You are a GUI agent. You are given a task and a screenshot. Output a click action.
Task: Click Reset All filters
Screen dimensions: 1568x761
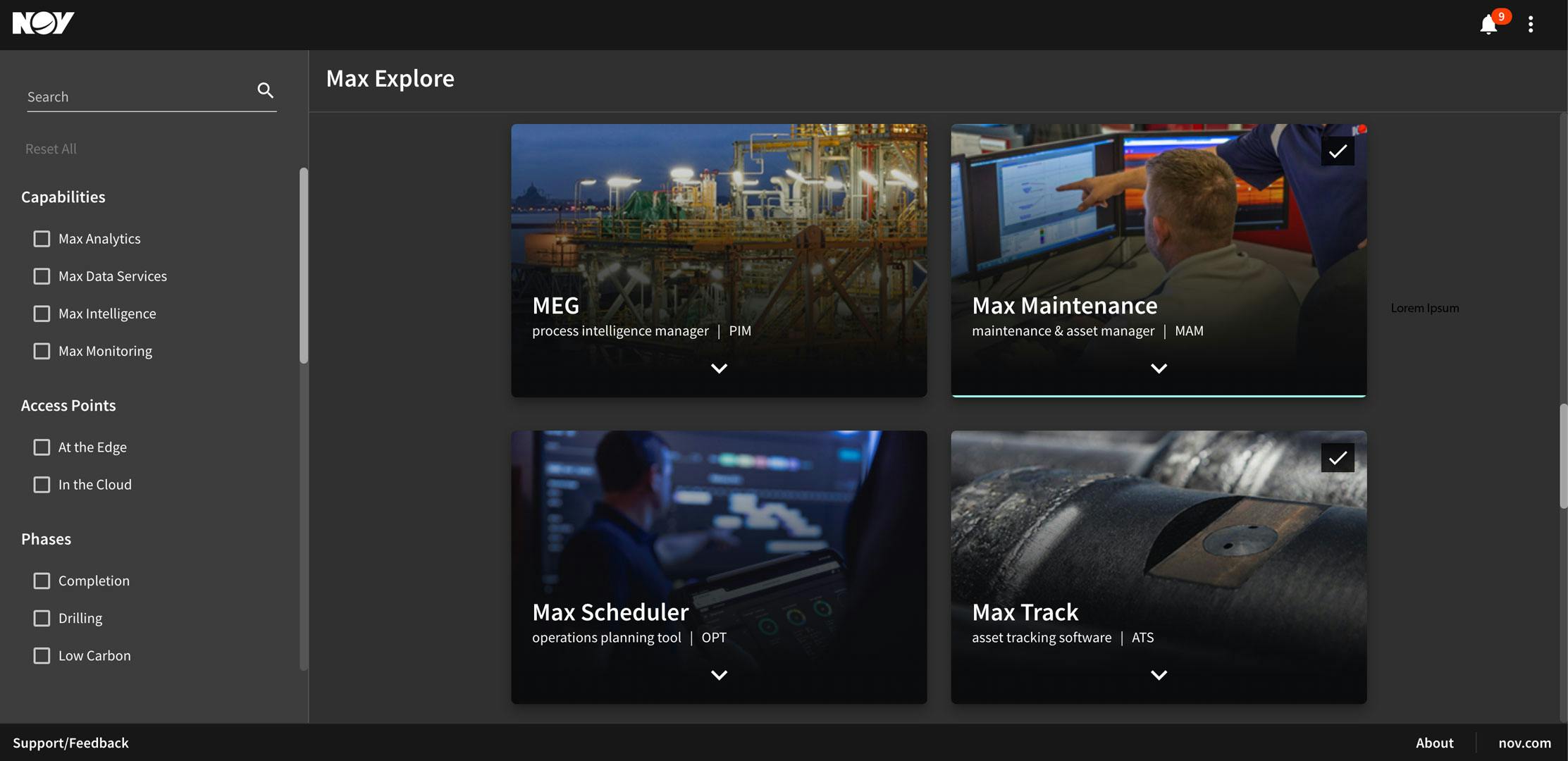click(x=51, y=149)
